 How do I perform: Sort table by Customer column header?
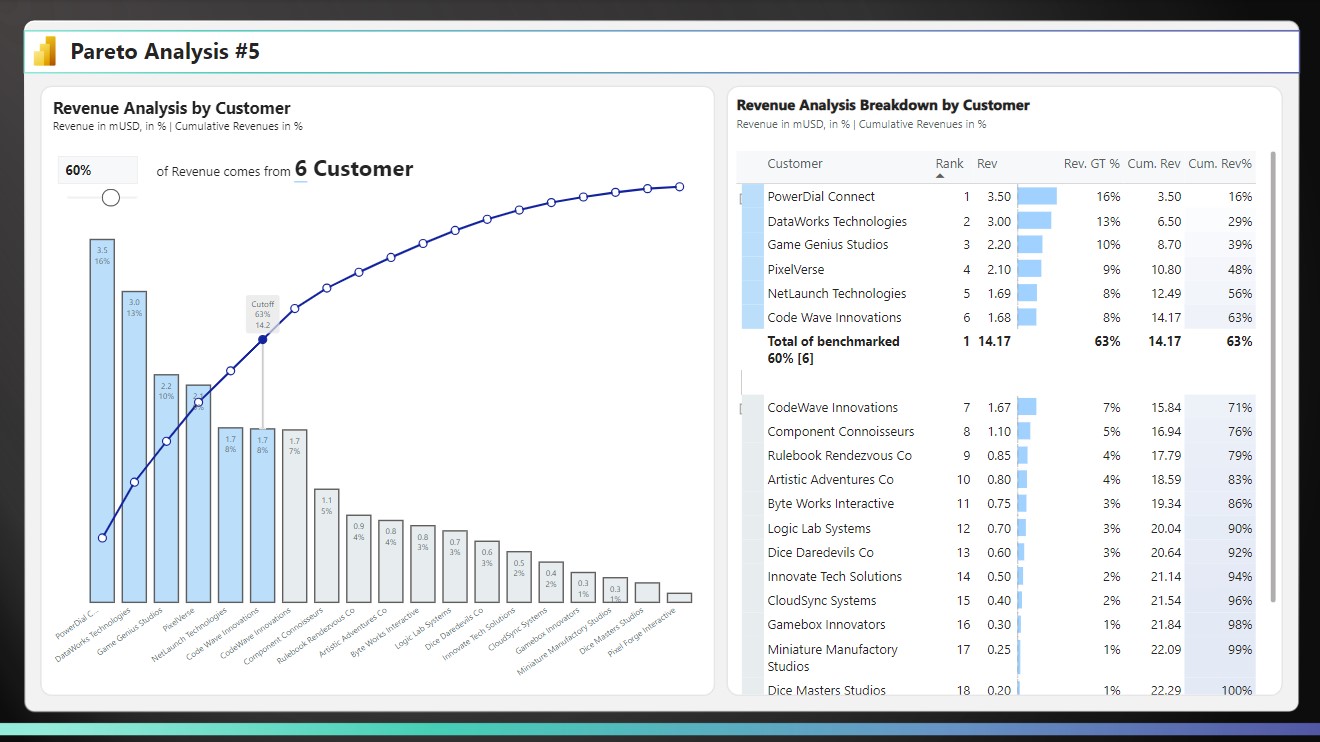[795, 164]
